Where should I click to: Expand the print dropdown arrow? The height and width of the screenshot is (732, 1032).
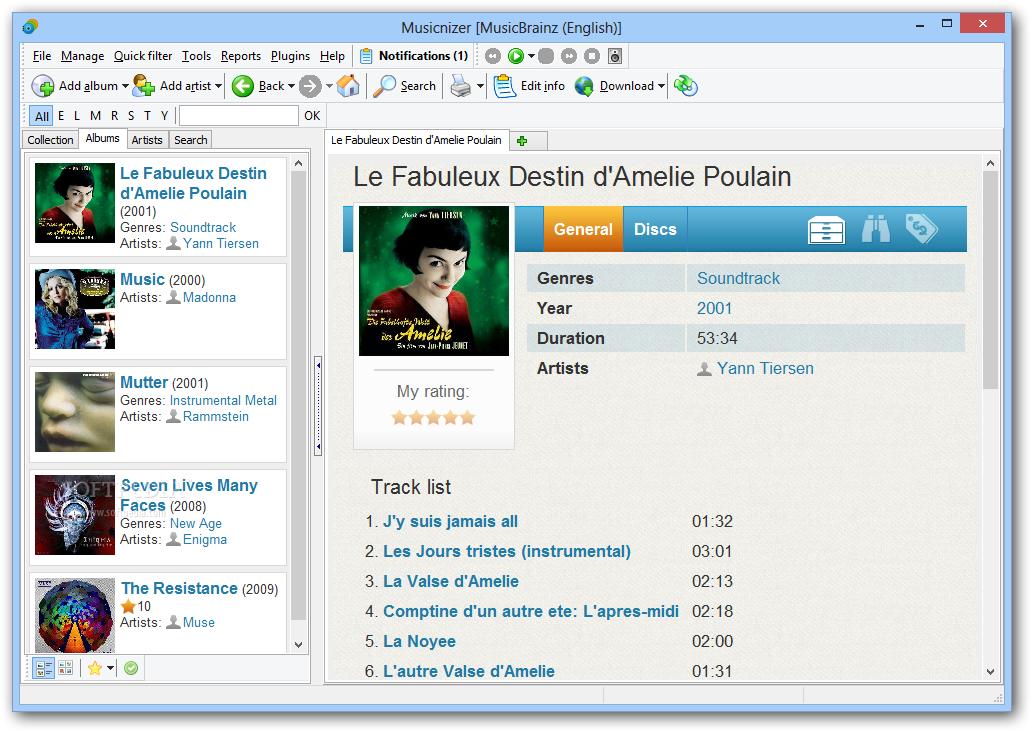click(x=480, y=86)
